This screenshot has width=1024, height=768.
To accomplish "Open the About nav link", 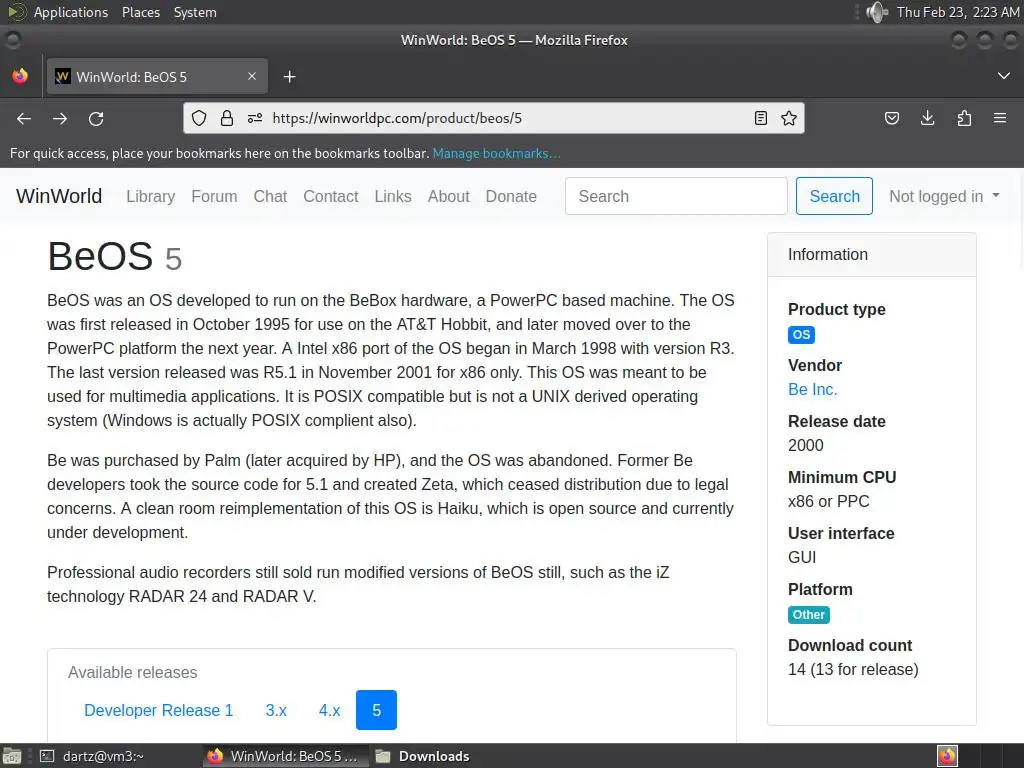I will (x=449, y=197).
